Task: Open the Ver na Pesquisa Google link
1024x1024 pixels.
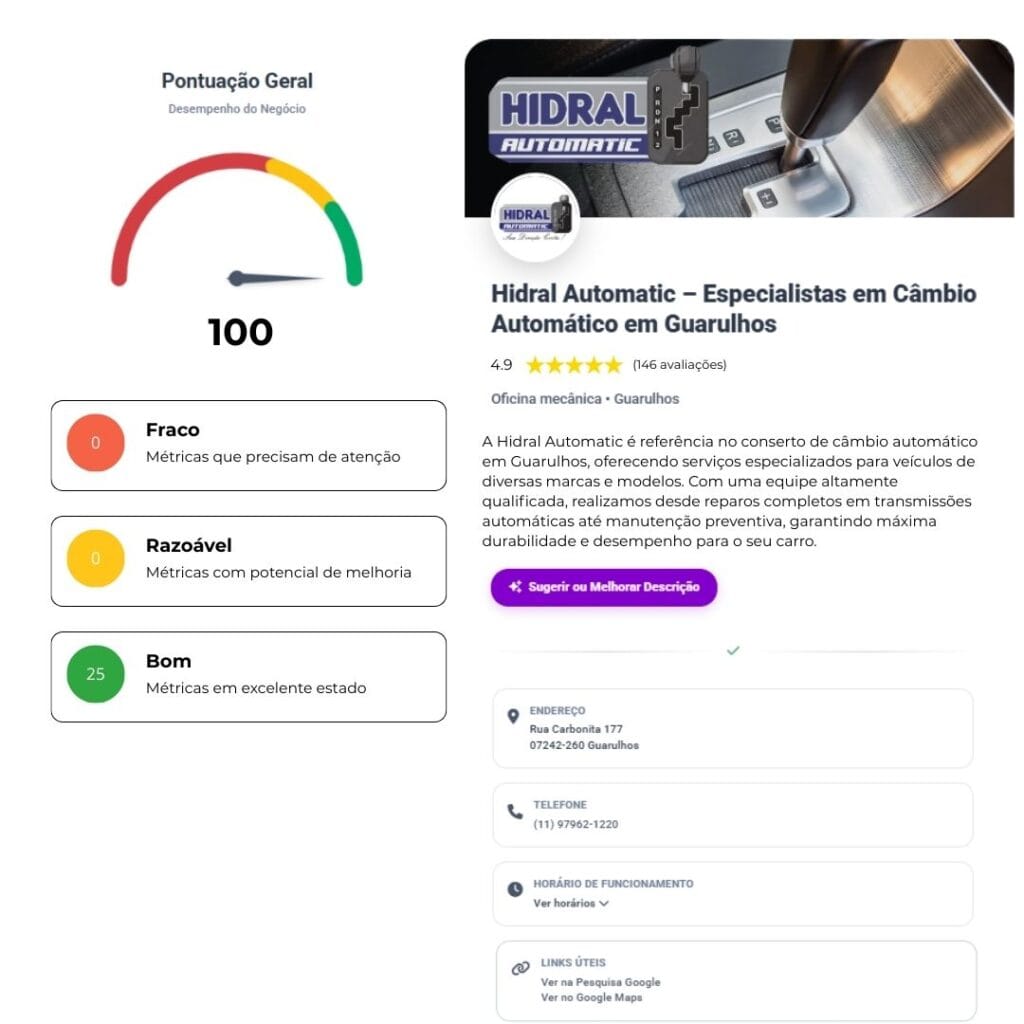Action: click(x=600, y=982)
